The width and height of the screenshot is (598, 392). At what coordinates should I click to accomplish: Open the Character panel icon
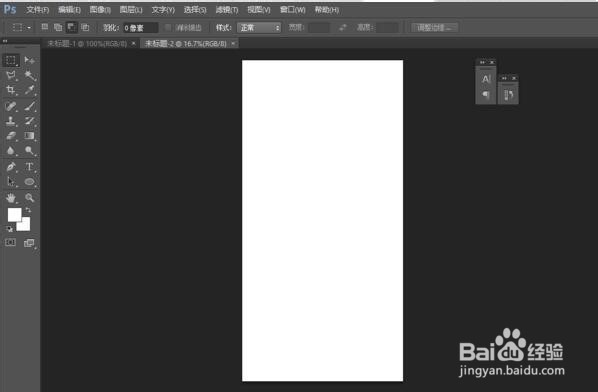click(486, 79)
